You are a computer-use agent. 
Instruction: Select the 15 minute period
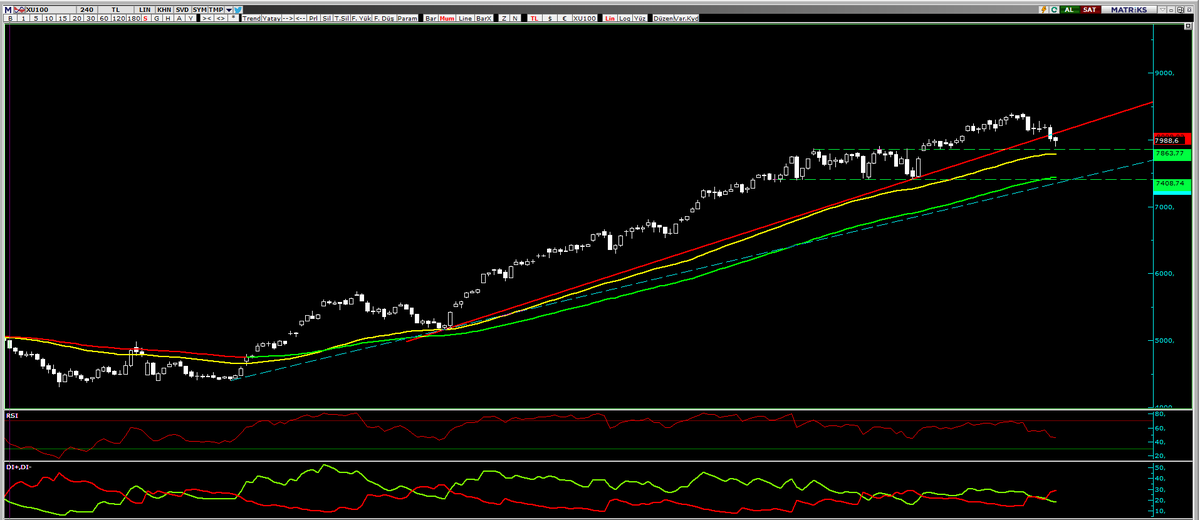point(63,19)
